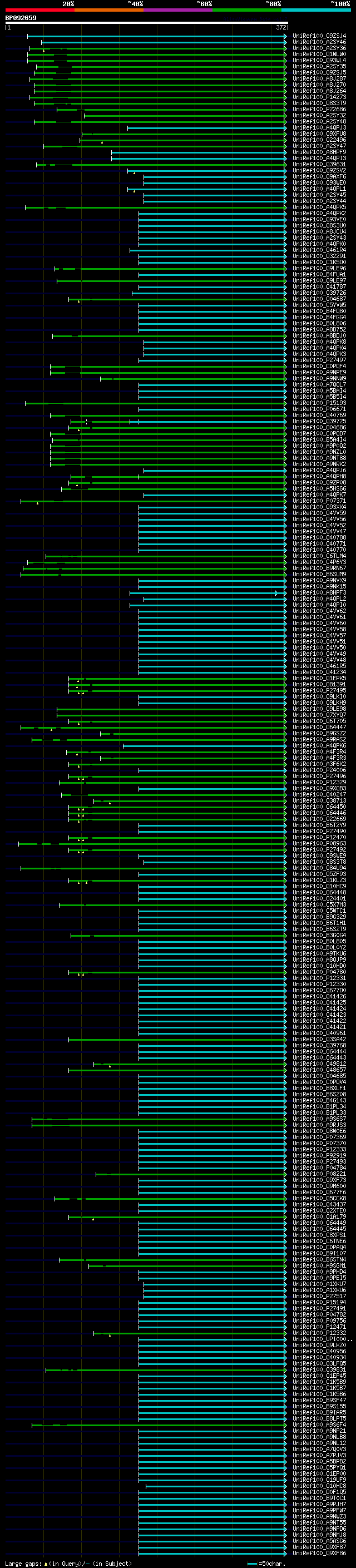356x1568 pixels.
Task: Open UniRef100_Q1WLW0 record
Action: point(319,54)
